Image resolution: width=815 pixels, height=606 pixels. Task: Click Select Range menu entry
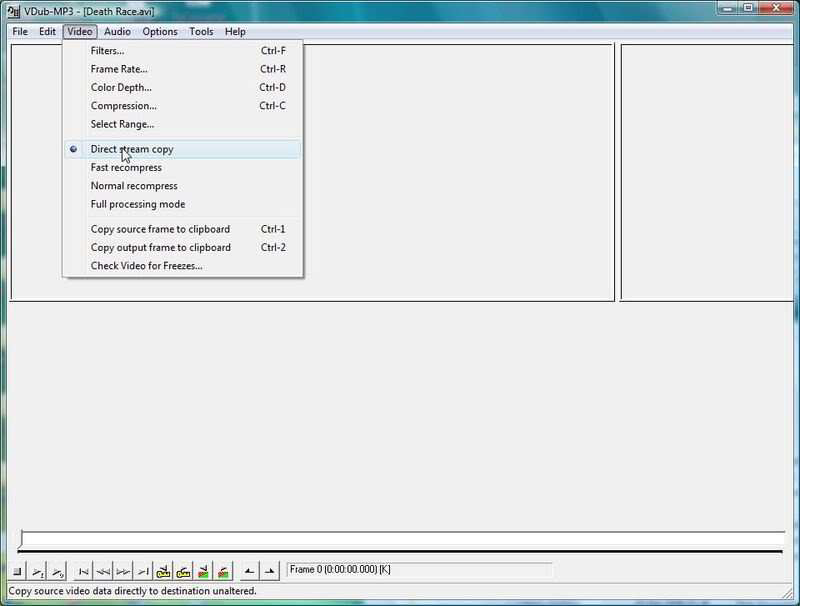point(182,124)
